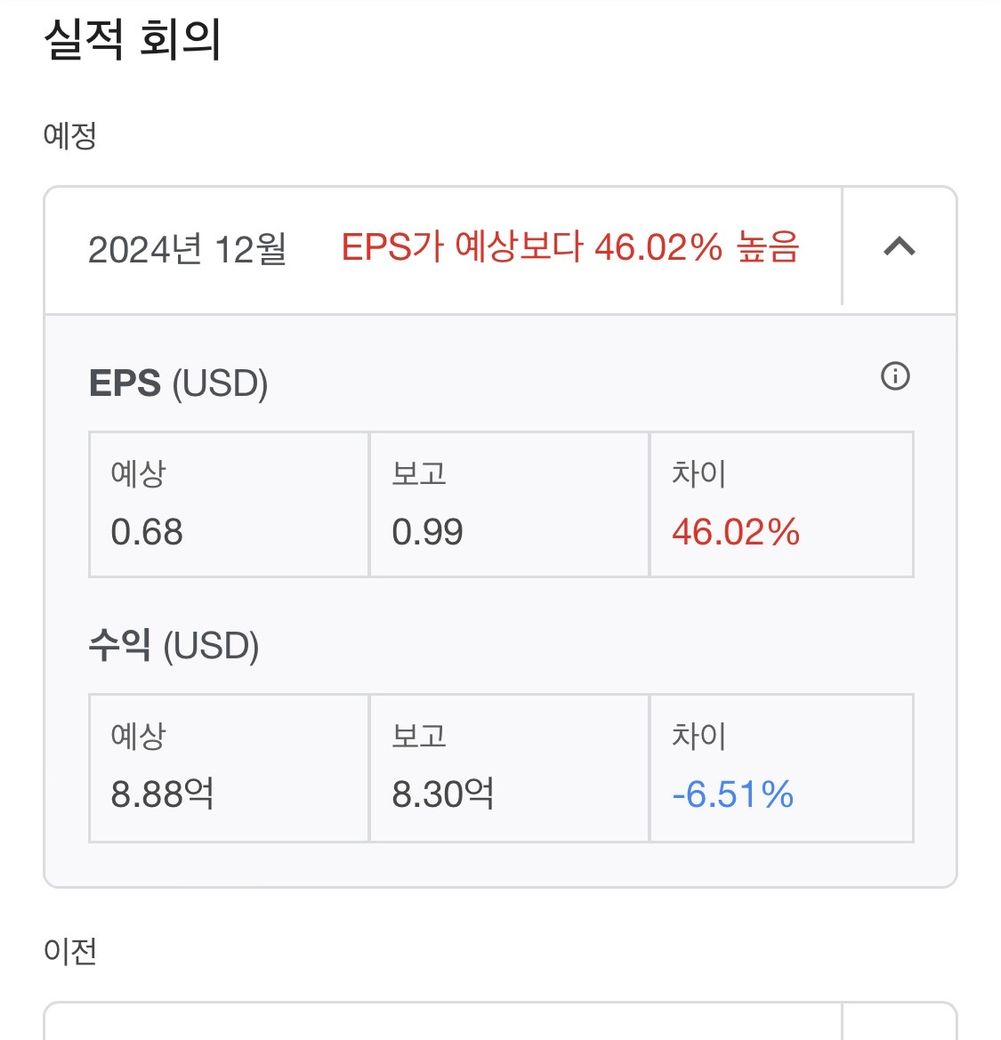Viewport: 1001px width, 1040px height.
Task: Click the EPS (USD) section heading
Action: click(178, 384)
